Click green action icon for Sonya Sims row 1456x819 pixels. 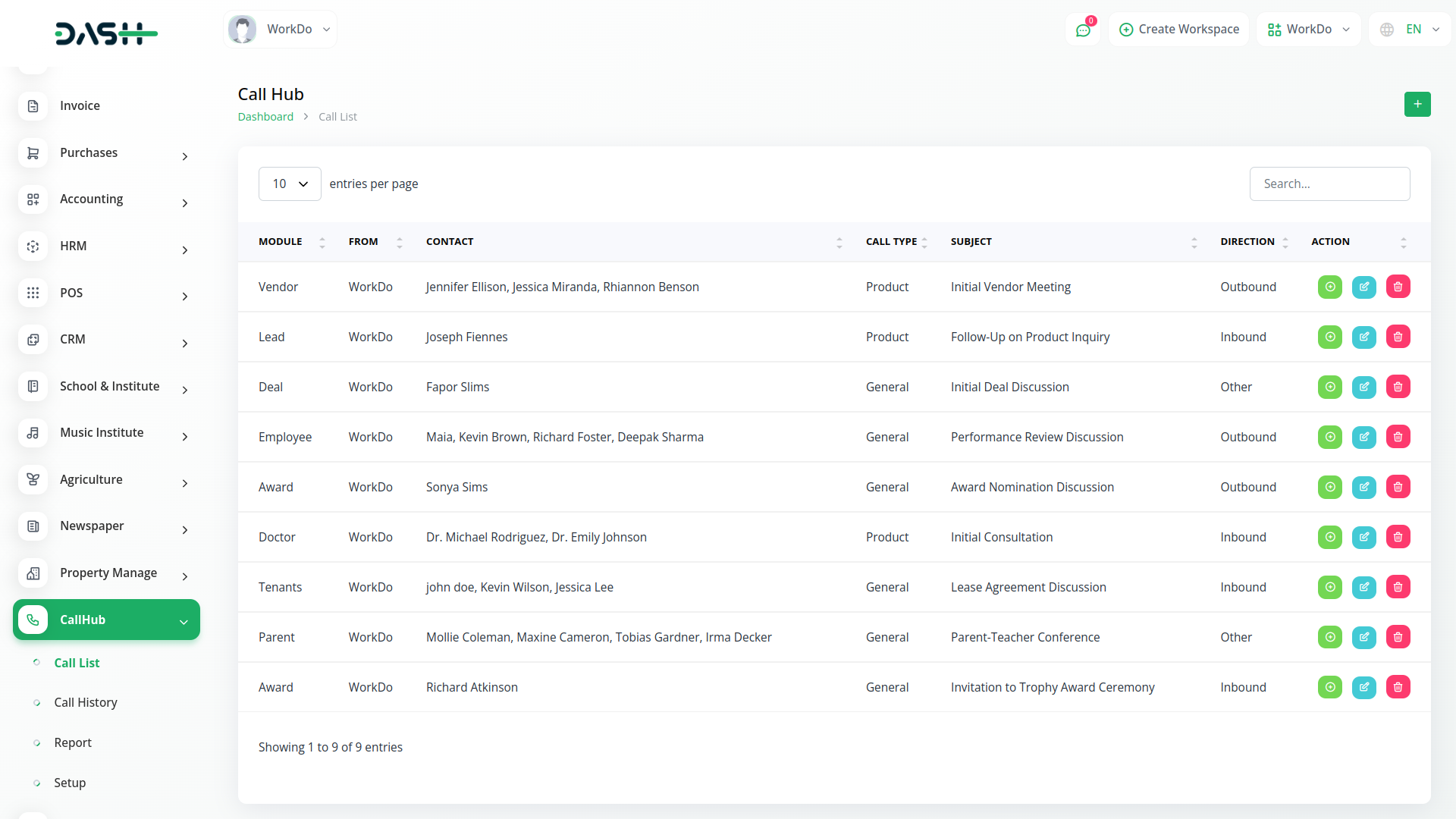1329,487
